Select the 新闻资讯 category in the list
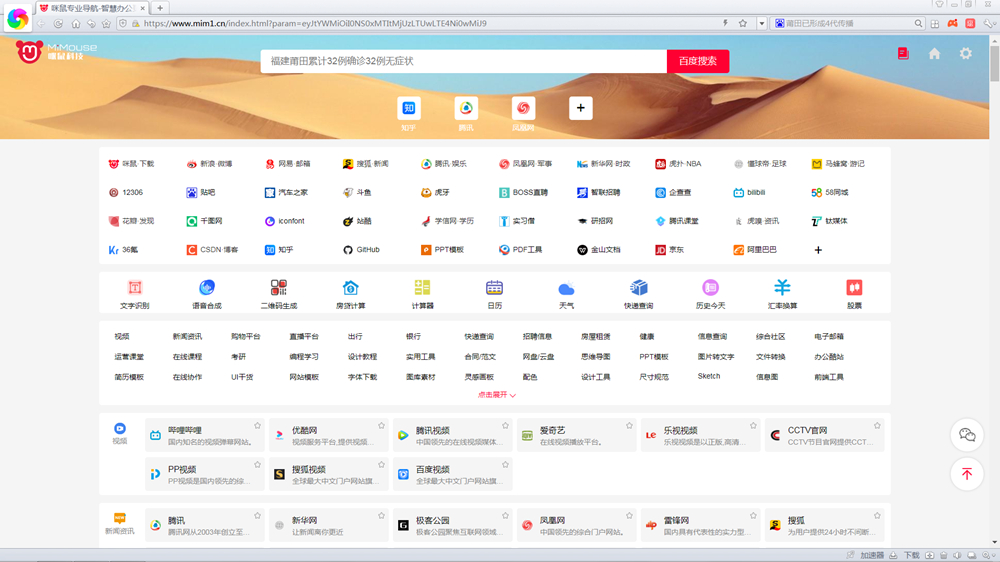Viewport: 1000px width, 562px height. point(187,336)
